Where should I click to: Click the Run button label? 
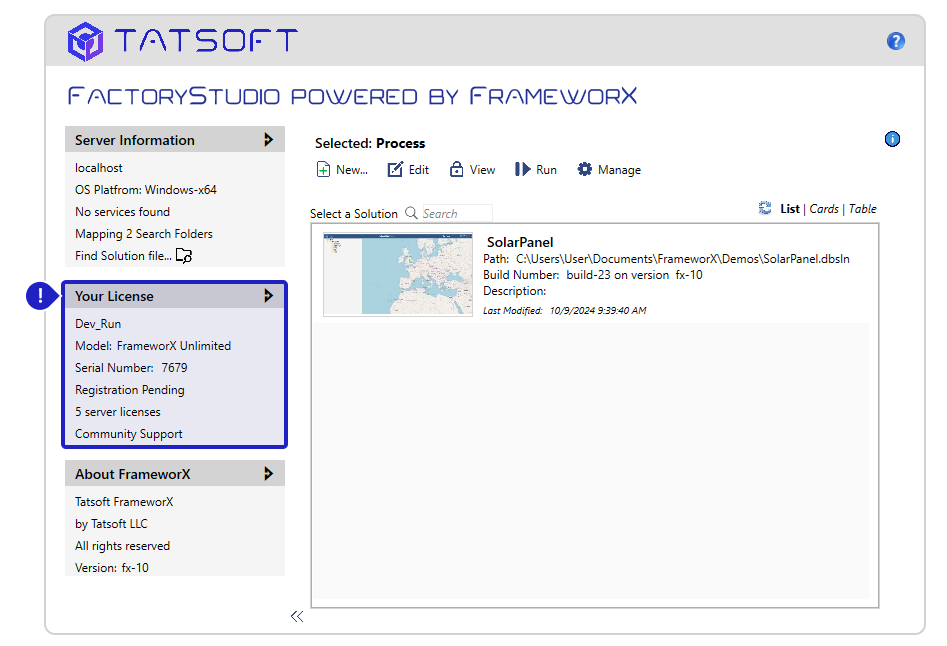547,170
